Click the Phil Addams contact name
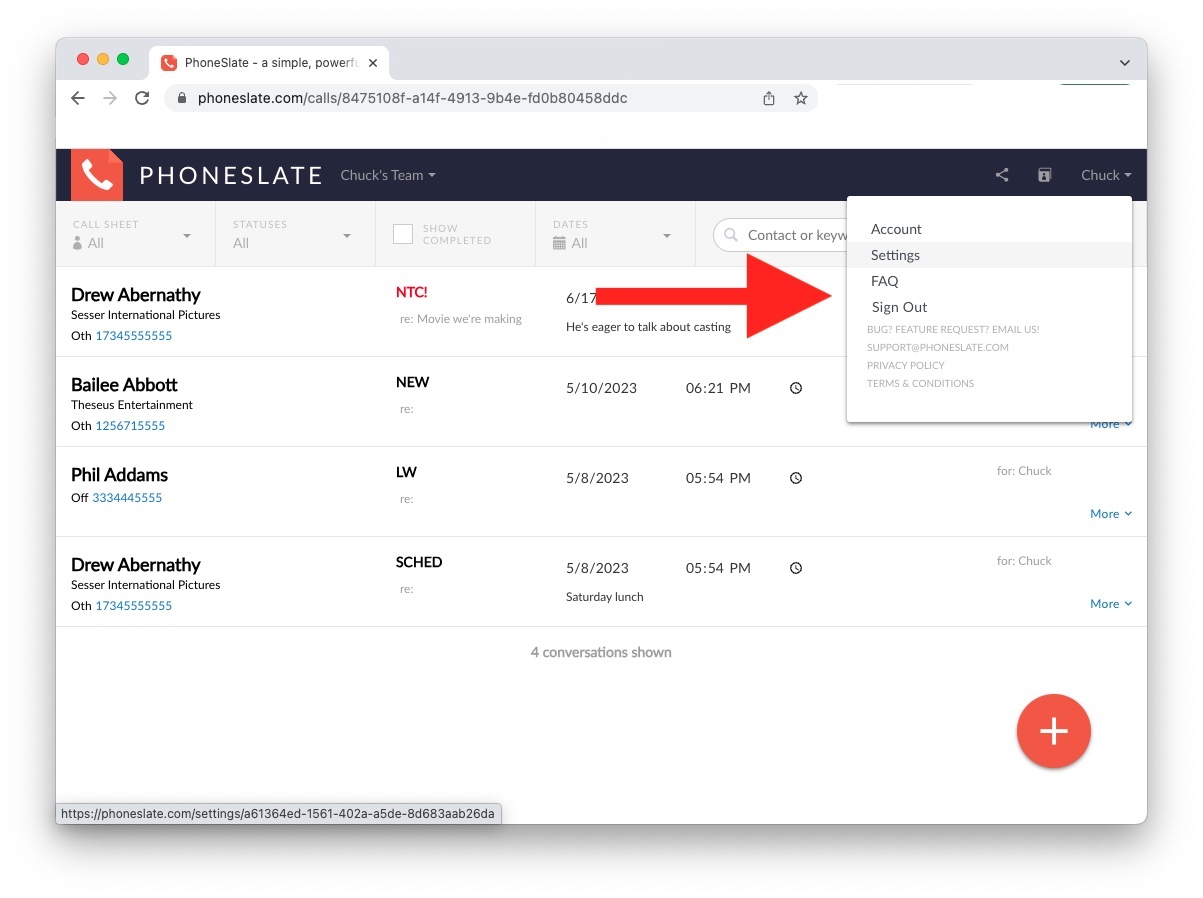Screen dimensions: 1203x898 119,475
